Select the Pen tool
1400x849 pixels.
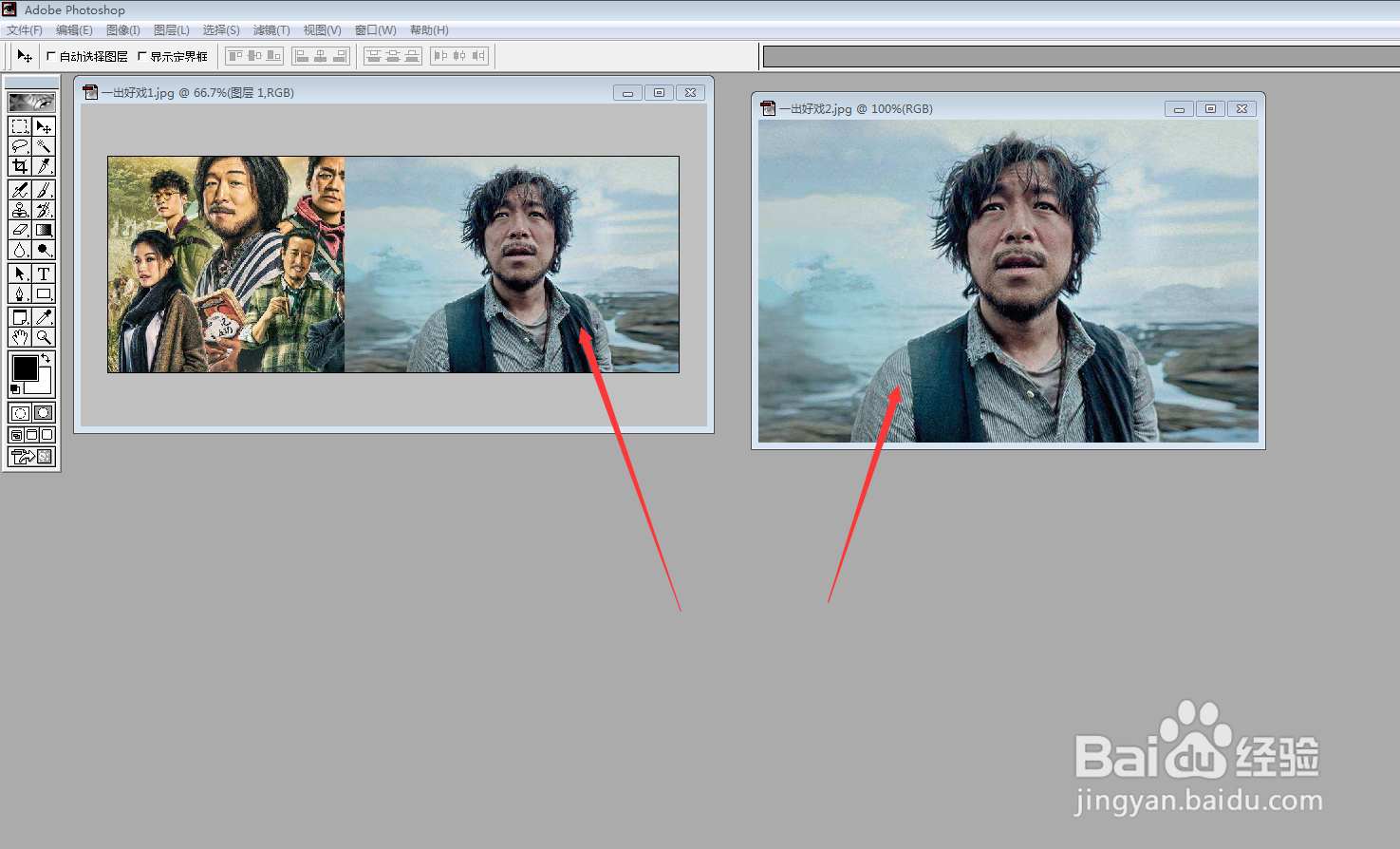pos(20,293)
